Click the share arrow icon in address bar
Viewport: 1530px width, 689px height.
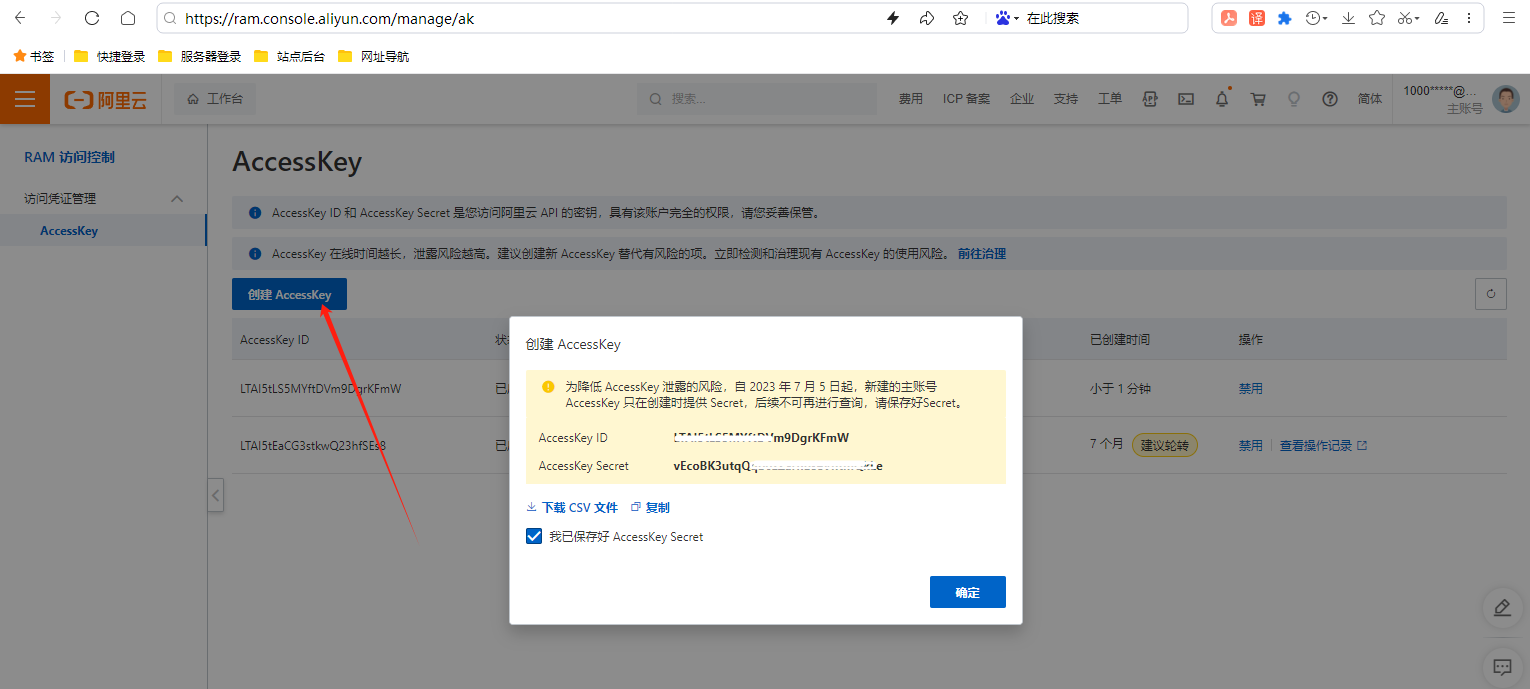927,18
